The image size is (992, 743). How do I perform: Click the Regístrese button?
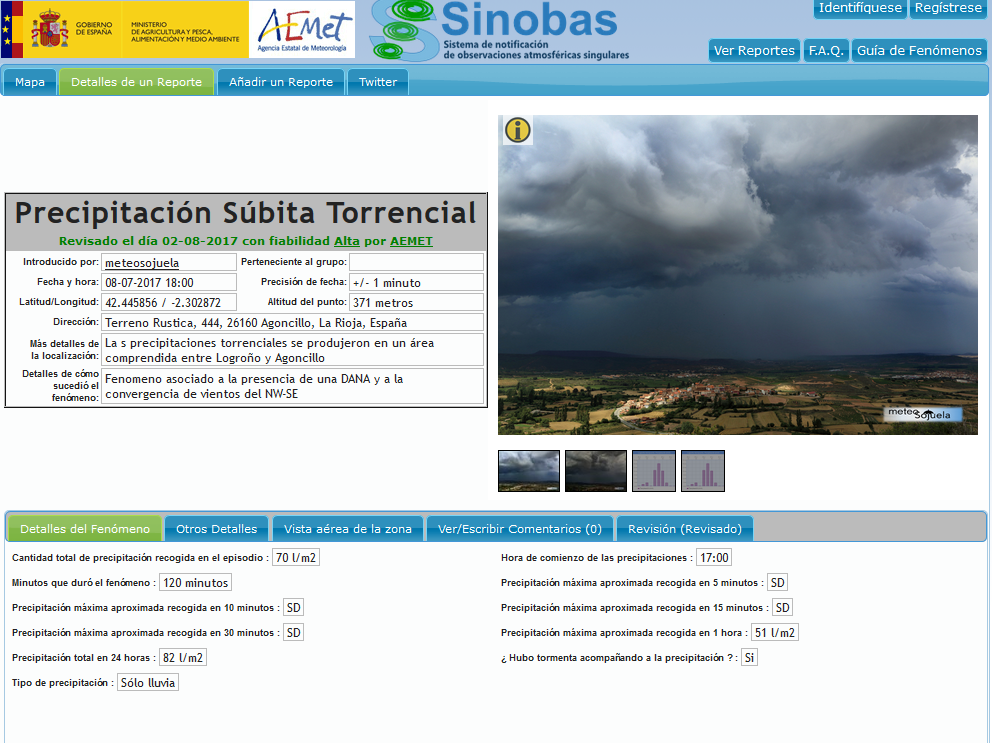[x=948, y=8]
